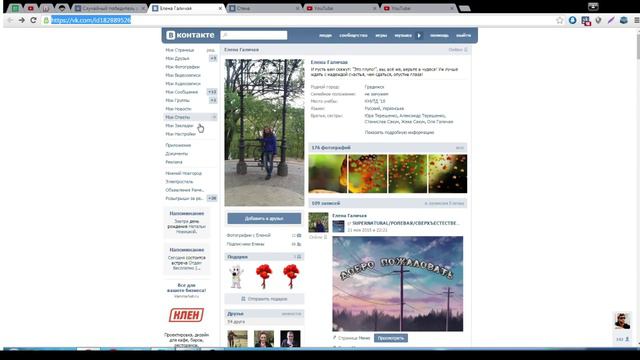
Task: Open 'сообщества' in VK header menu
Action: 353,36
